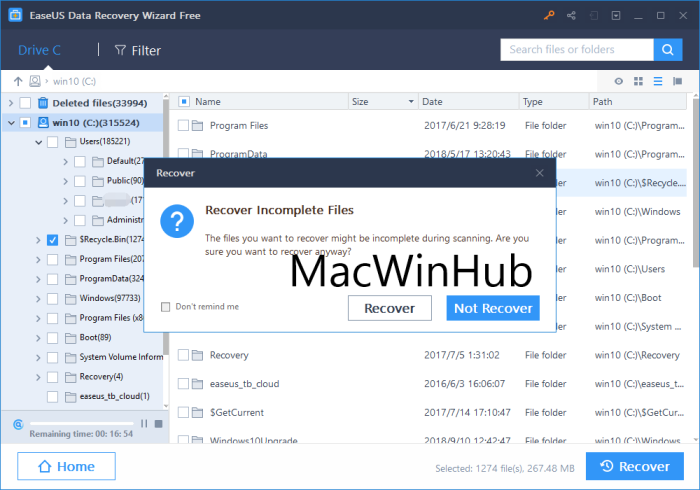Toggle the preview eye icon

tap(618, 81)
